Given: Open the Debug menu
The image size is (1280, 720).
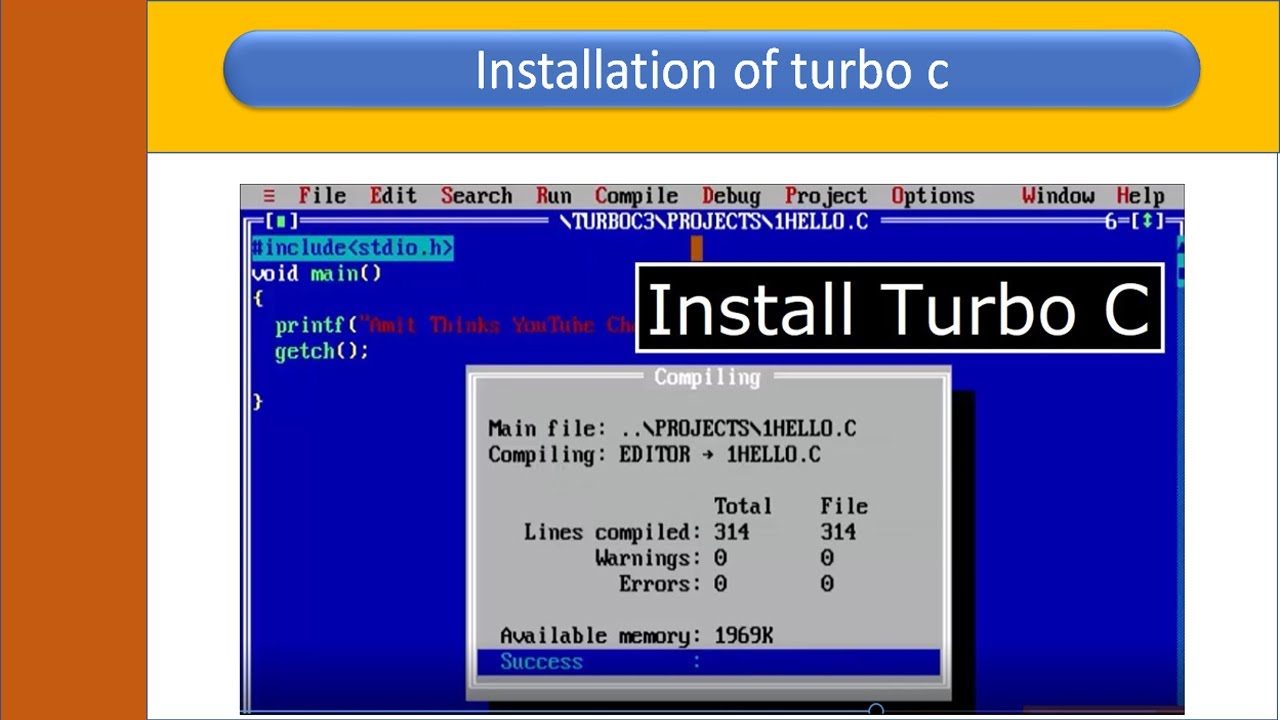Looking at the screenshot, I should tap(731, 196).
